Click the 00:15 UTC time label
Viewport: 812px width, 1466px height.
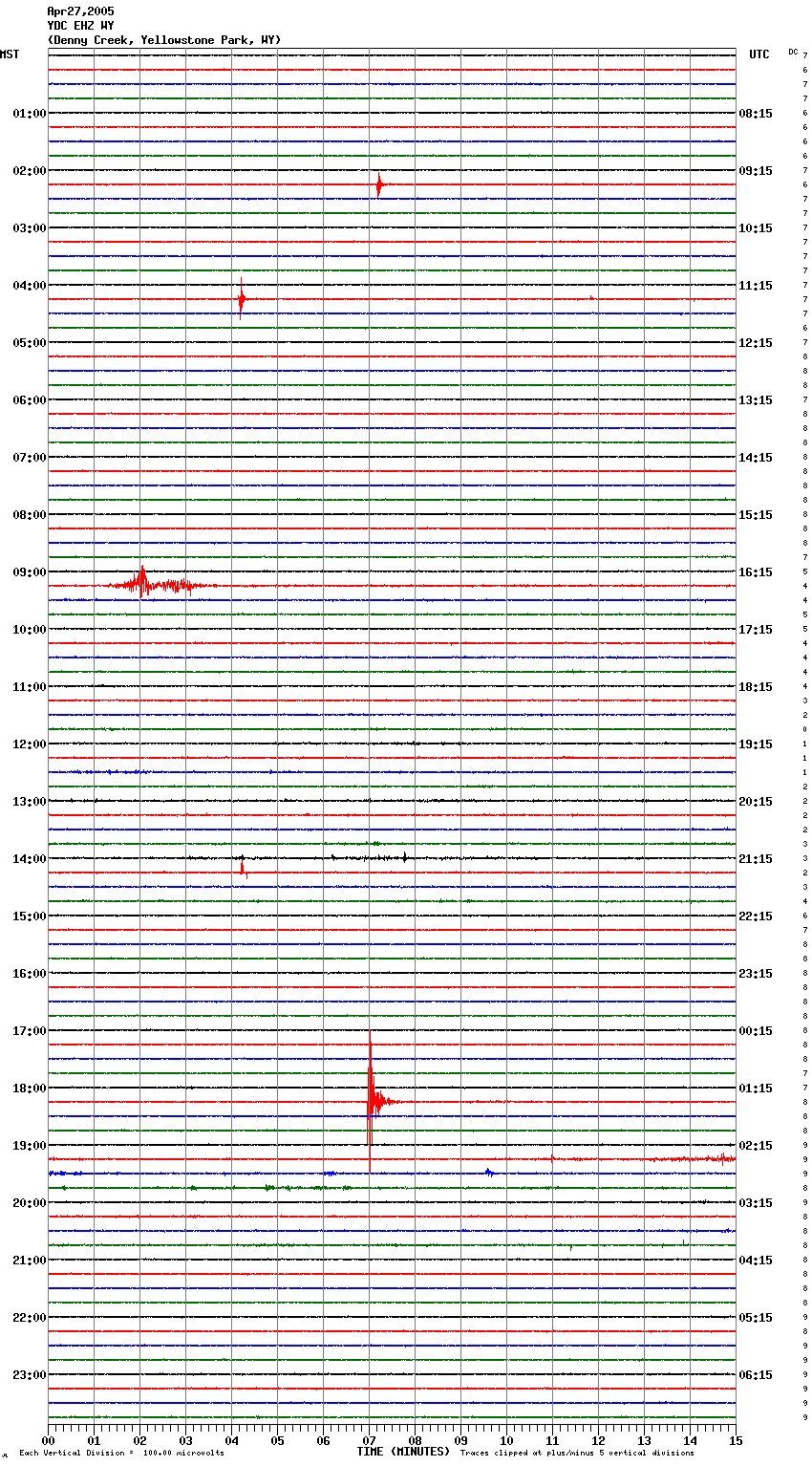[756, 1031]
